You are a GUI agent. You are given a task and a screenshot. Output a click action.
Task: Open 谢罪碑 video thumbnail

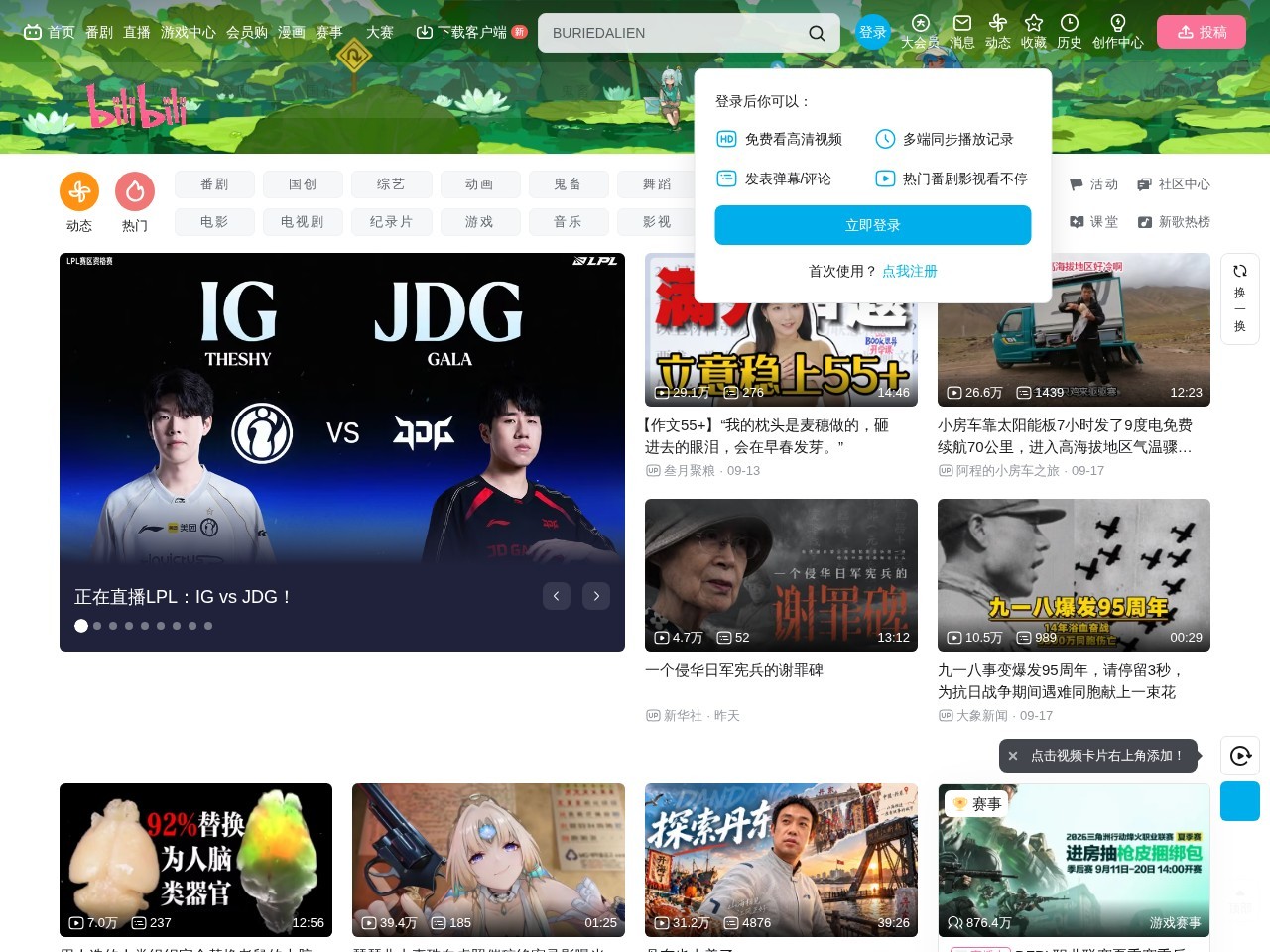click(x=781, y=575)
